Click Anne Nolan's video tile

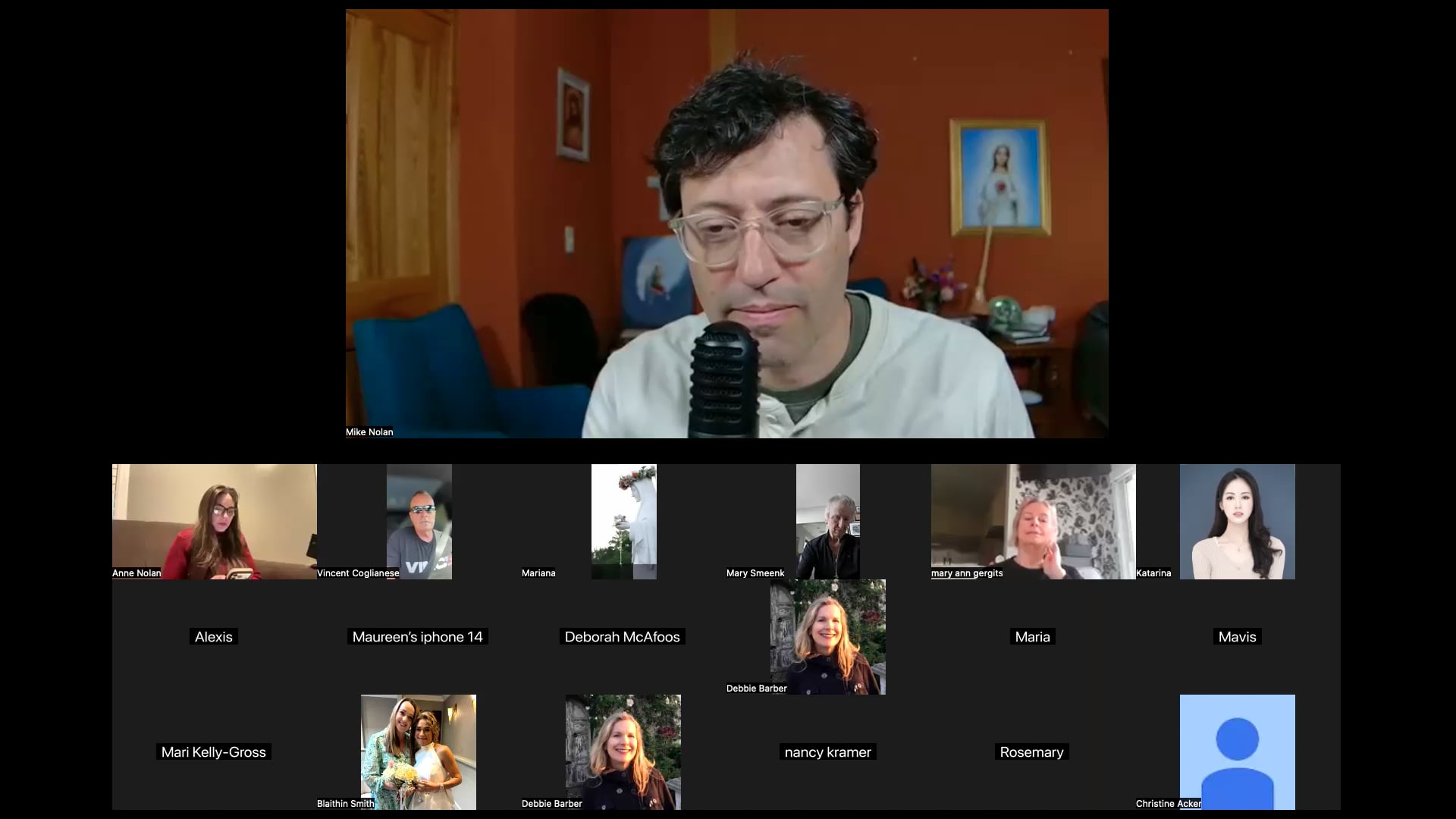(x=214, y=522)
